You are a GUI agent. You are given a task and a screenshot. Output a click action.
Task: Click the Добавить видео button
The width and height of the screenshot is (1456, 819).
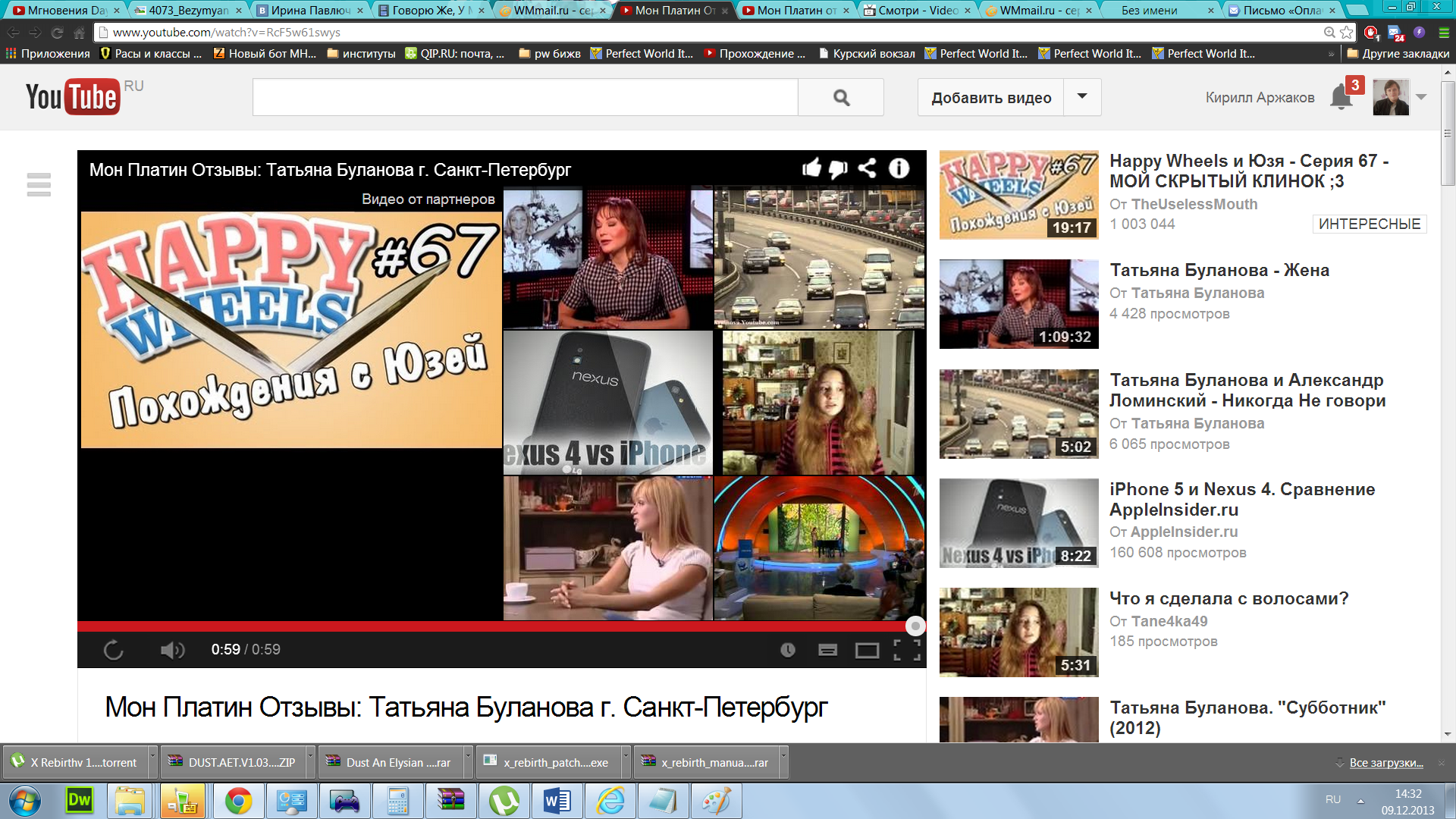tap(990, 98)
